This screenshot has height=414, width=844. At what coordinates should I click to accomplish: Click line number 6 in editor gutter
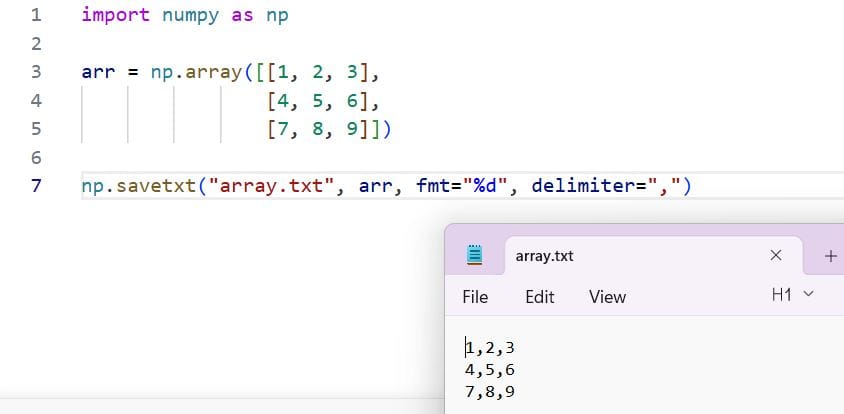click(x=36, y=157)
